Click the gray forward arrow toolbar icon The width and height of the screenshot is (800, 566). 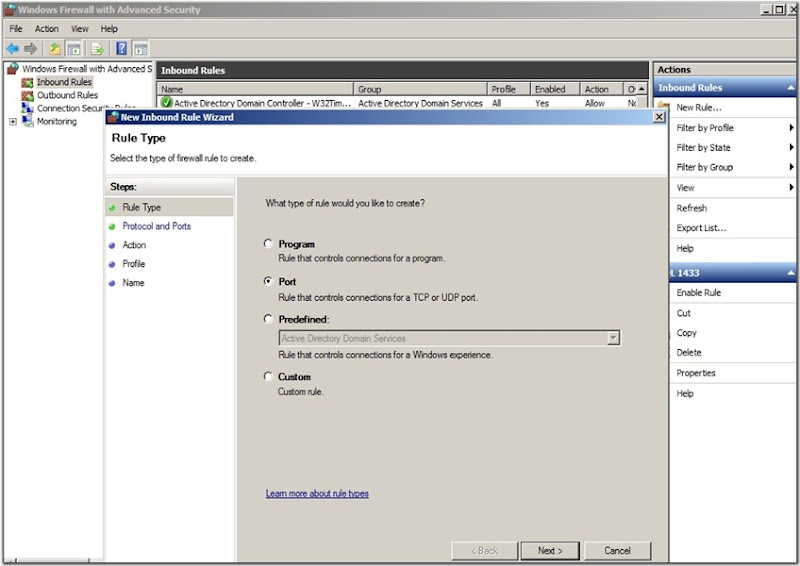click(x=31, y=49)
